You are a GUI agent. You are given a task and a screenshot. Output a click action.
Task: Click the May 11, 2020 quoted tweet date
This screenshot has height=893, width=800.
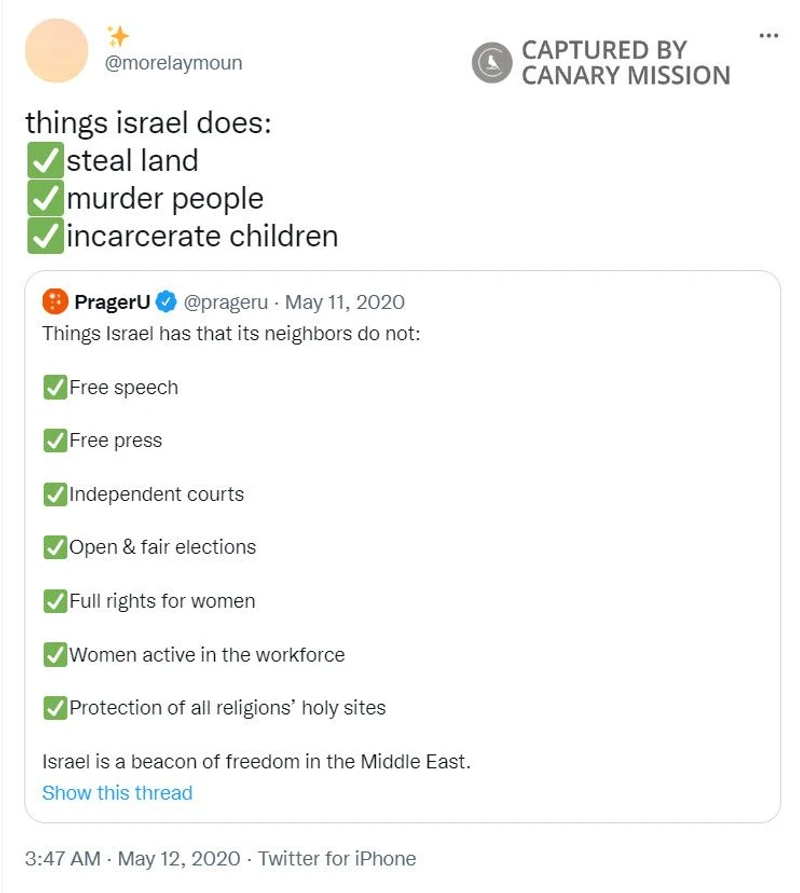(x=344, y=302)
